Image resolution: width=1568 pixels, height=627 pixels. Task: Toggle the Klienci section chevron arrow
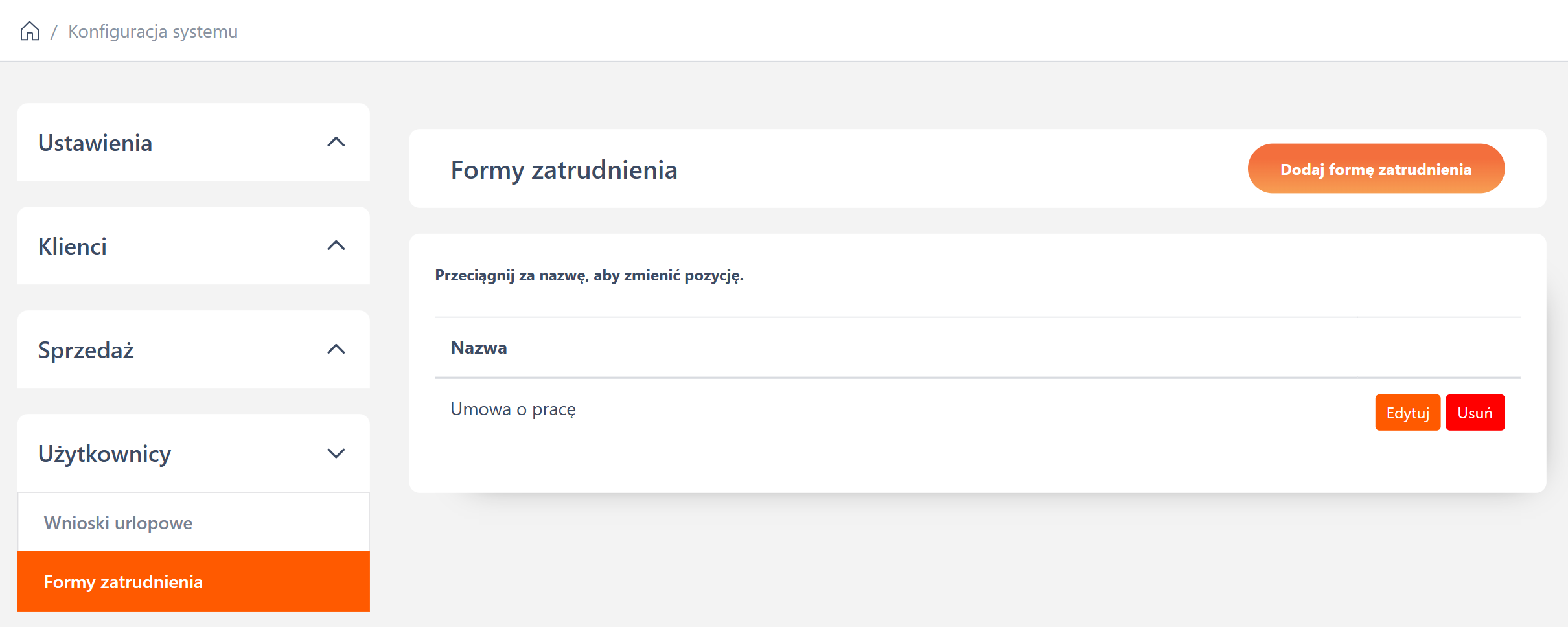(336, 245)
